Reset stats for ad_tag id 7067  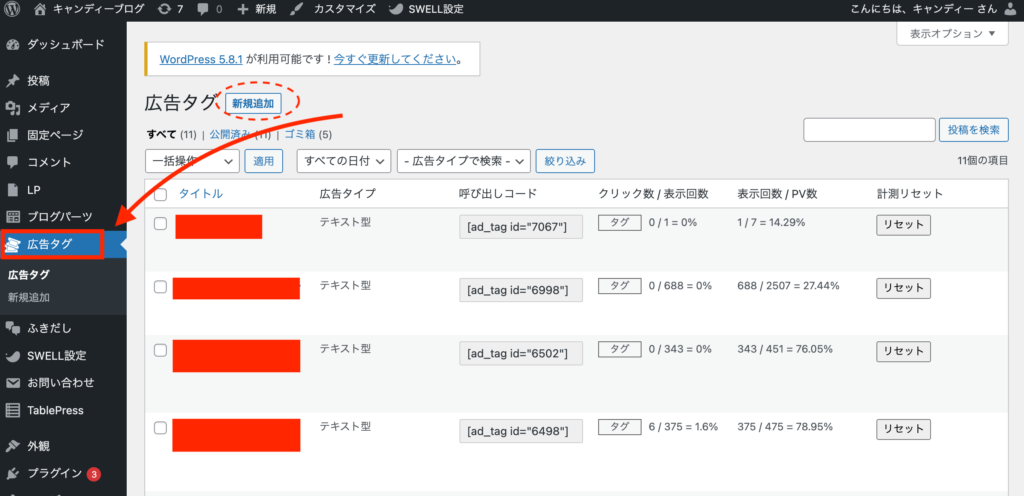click(x=903, y=225)
